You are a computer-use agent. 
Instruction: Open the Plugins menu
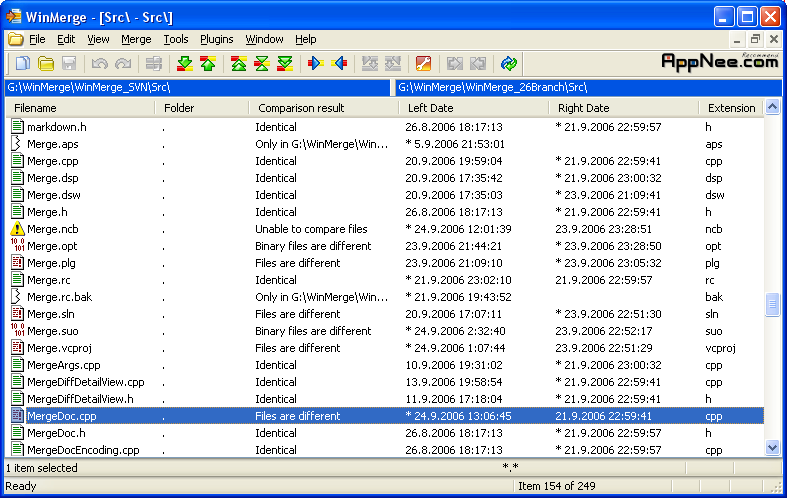pyautogui.click(x=216, y=39)
